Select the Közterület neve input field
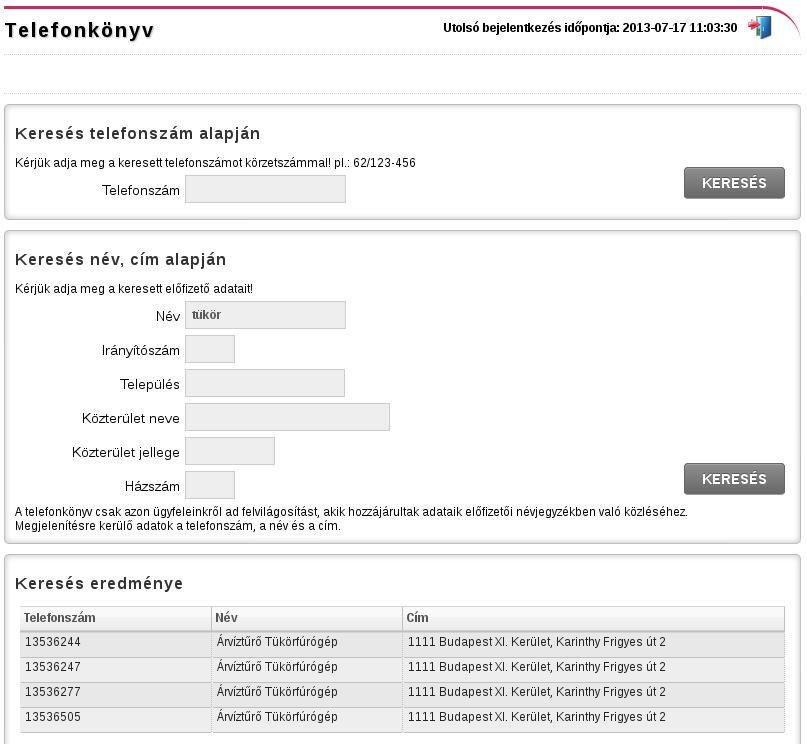This screenshot has height=744, width=807. tap(287, 417)
